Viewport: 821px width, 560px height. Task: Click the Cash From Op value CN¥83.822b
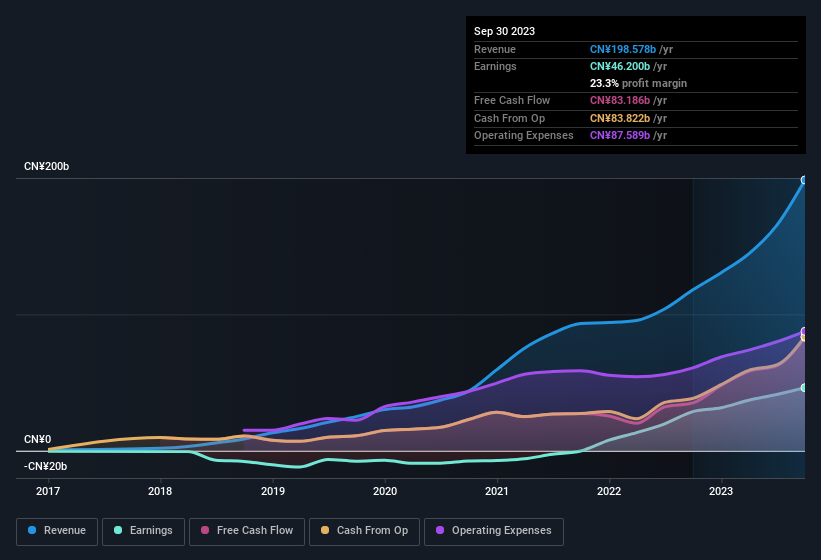pyautogui.click(x=620, y=118)
